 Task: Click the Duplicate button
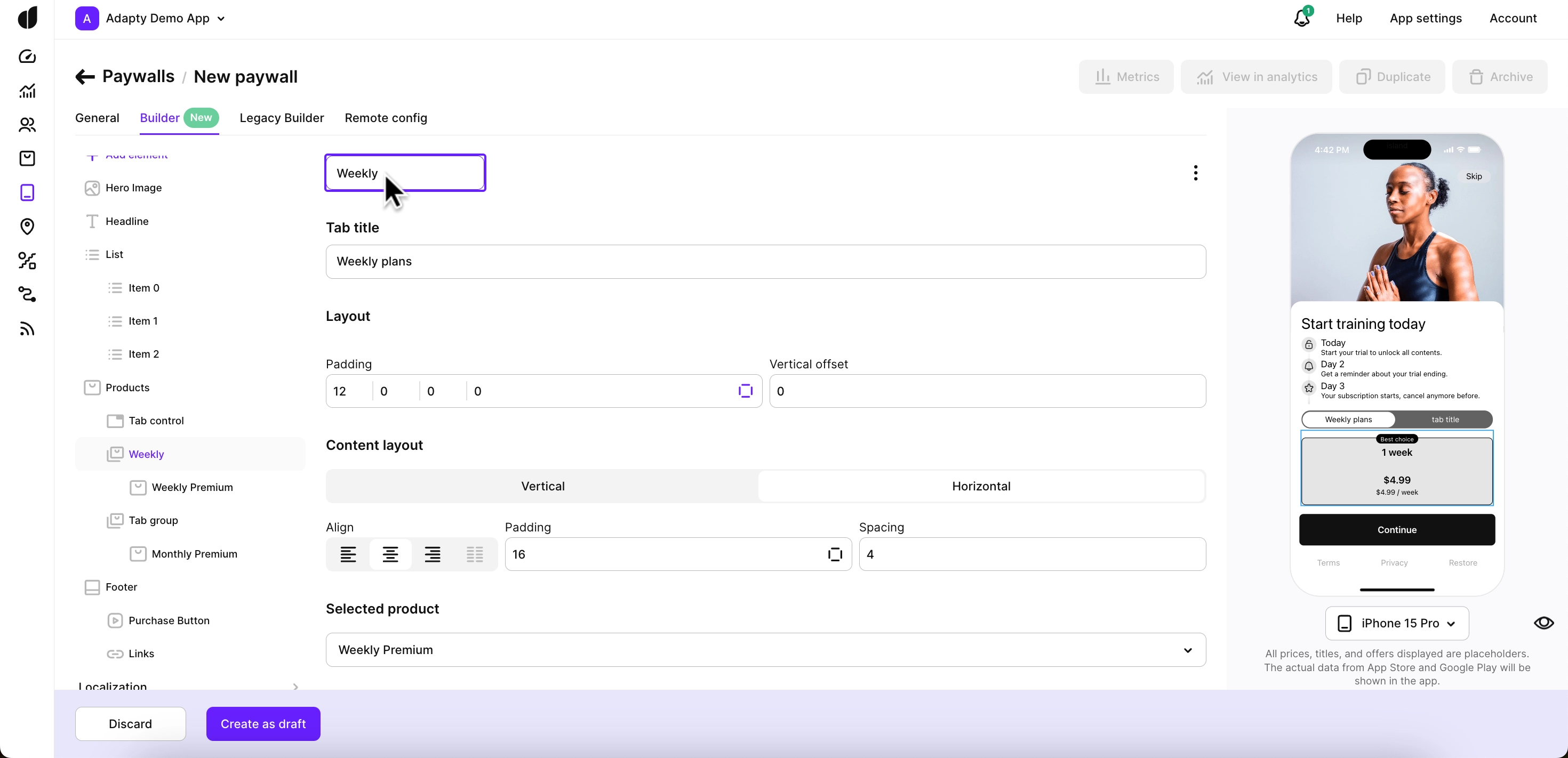pyautogui.click(x=1392, y=76)
